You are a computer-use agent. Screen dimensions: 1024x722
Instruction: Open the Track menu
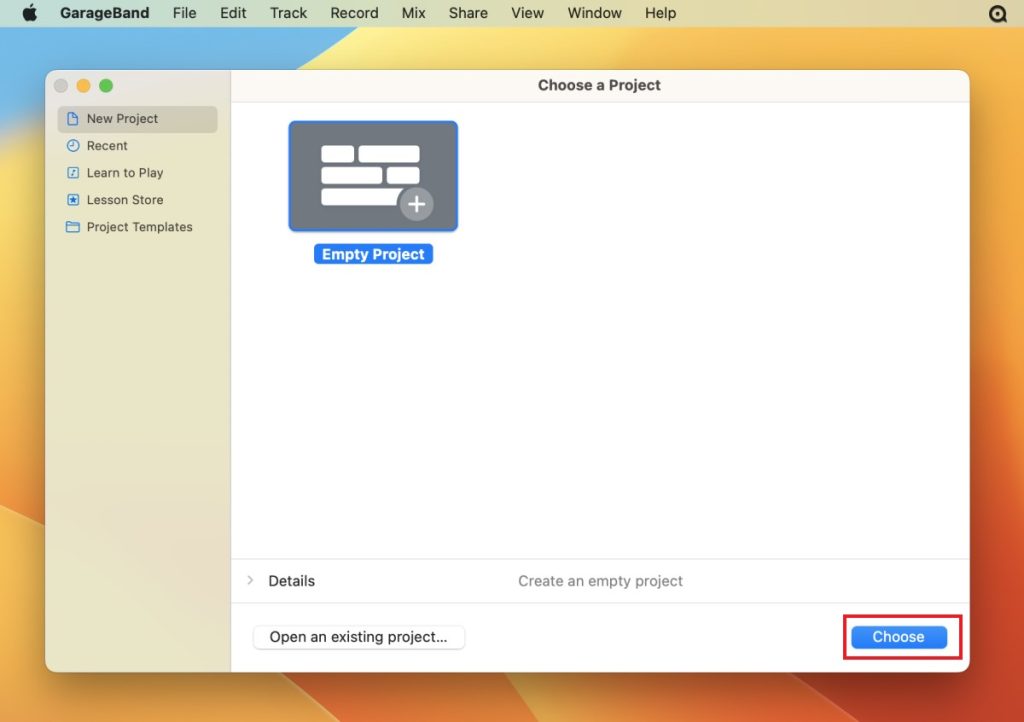coord(288,13)
